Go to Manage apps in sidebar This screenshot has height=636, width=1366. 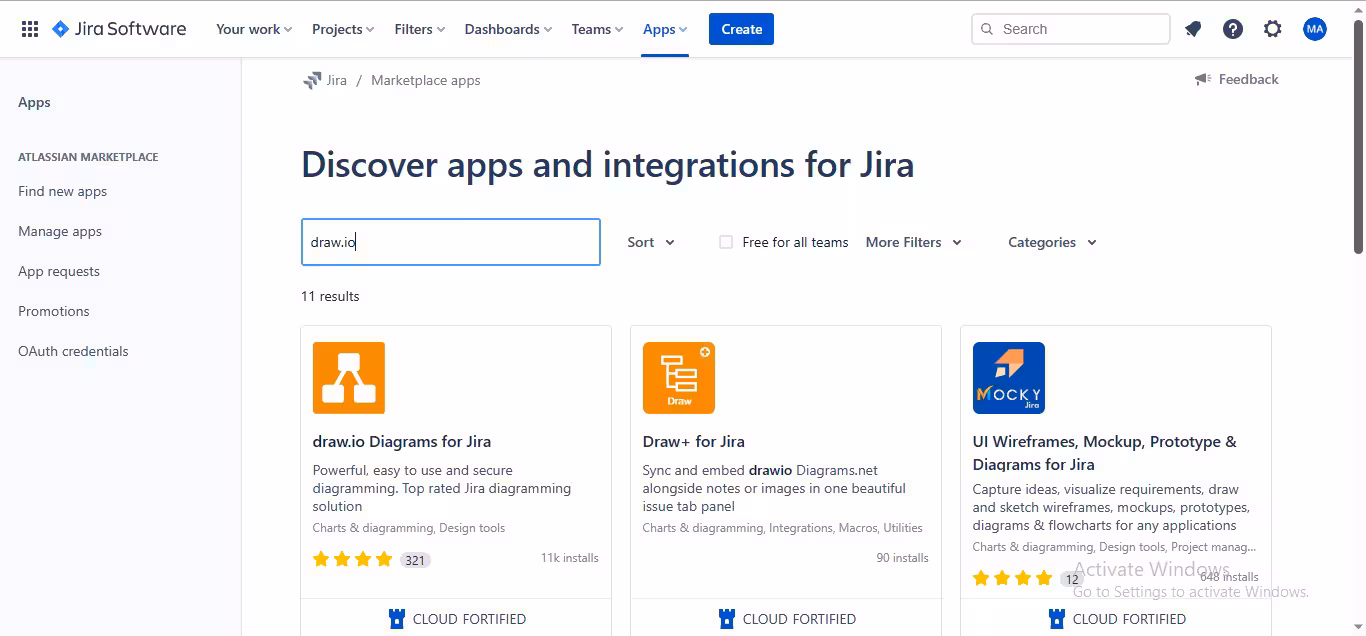(60, 231)
